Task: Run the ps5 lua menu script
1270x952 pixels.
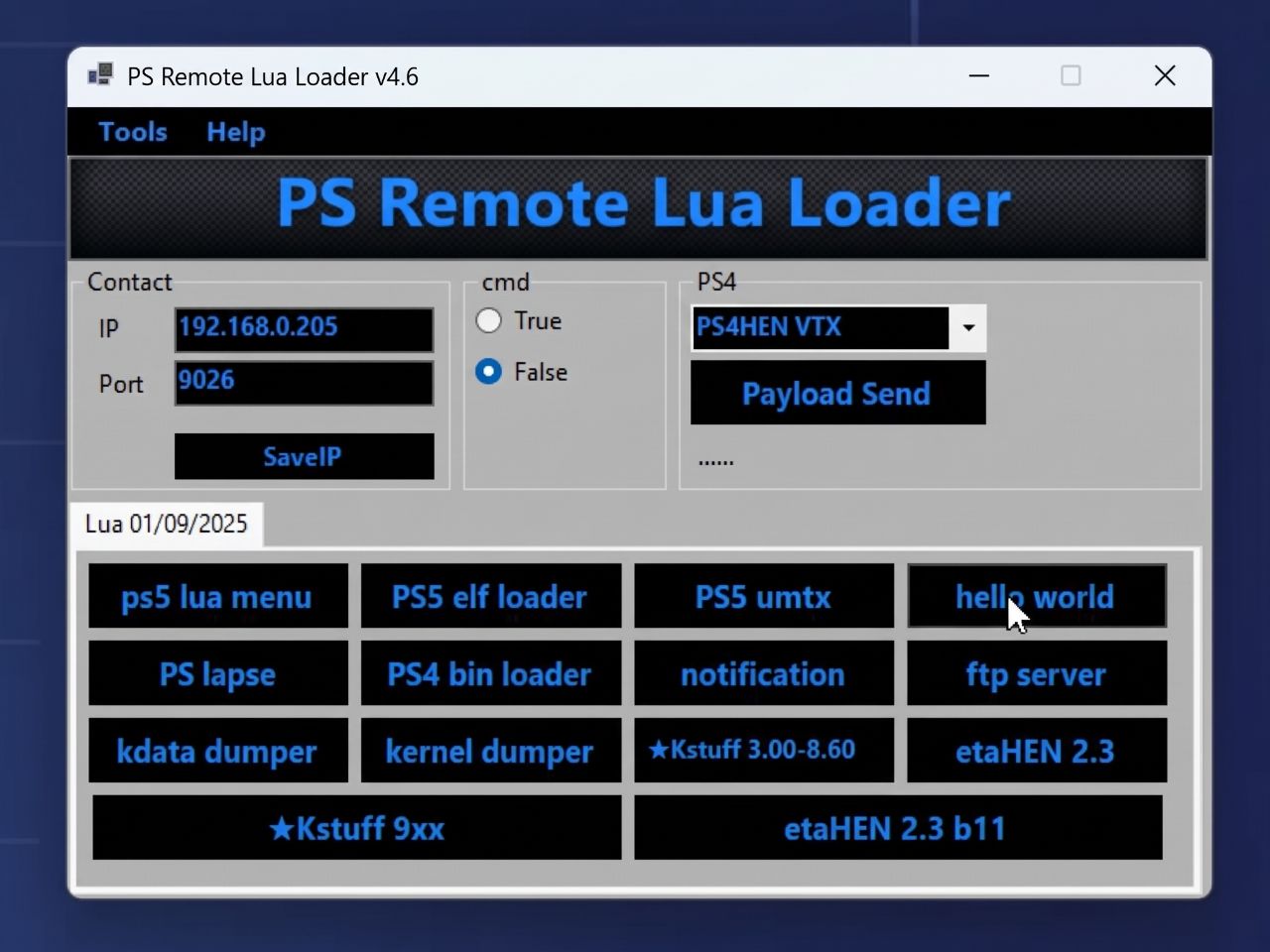Action: pyautogui.click(x=218, y=596)
